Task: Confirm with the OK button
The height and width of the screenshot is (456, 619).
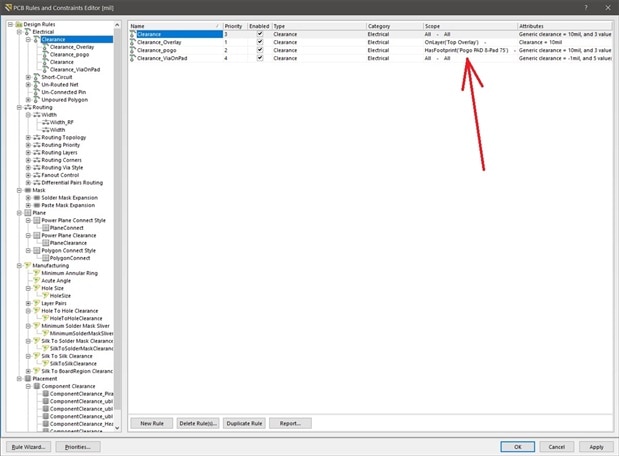Action: 518,447
